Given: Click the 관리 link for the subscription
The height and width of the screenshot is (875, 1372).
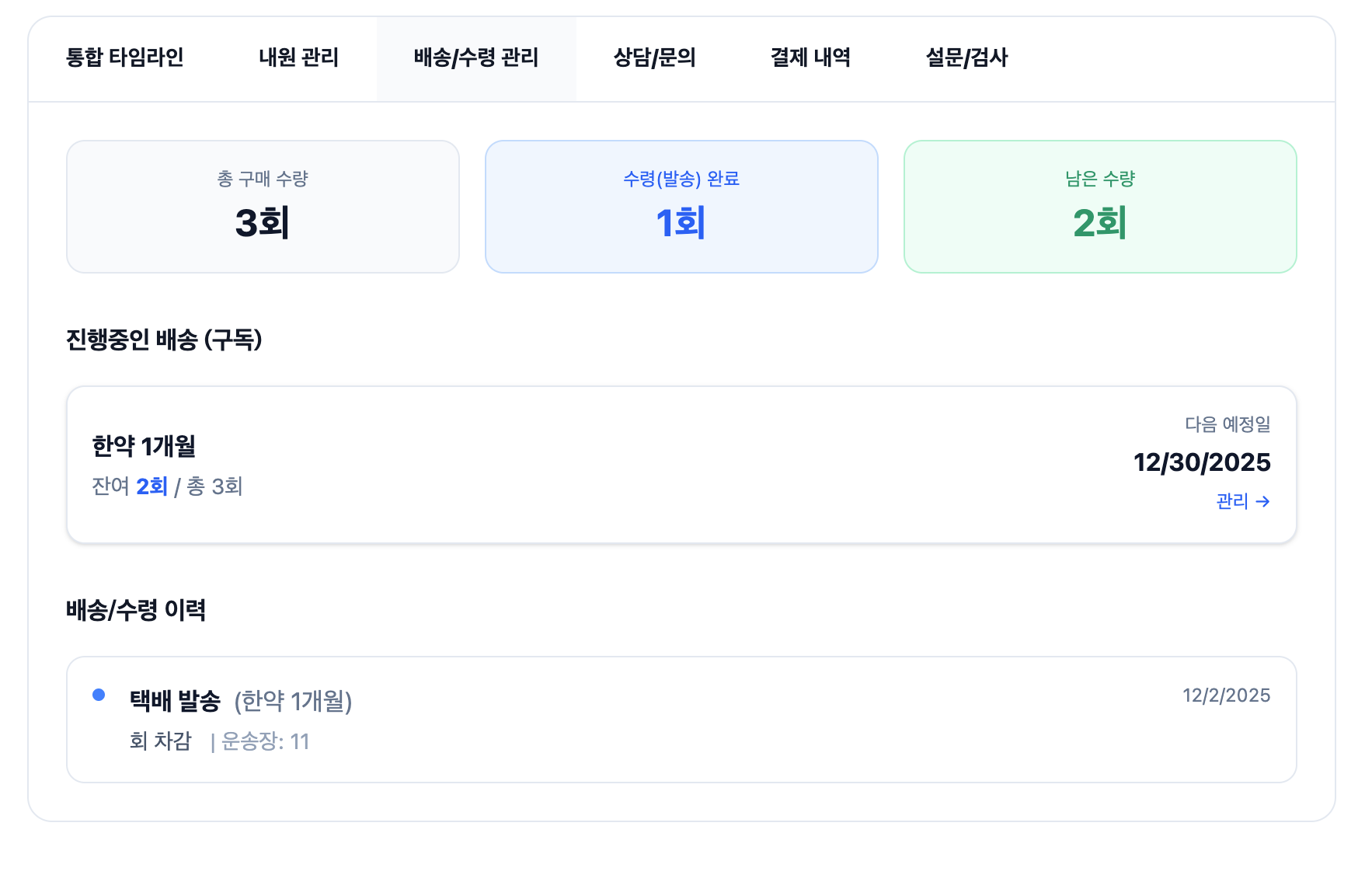Looking at the screenshot, I should click(1242, 501).
